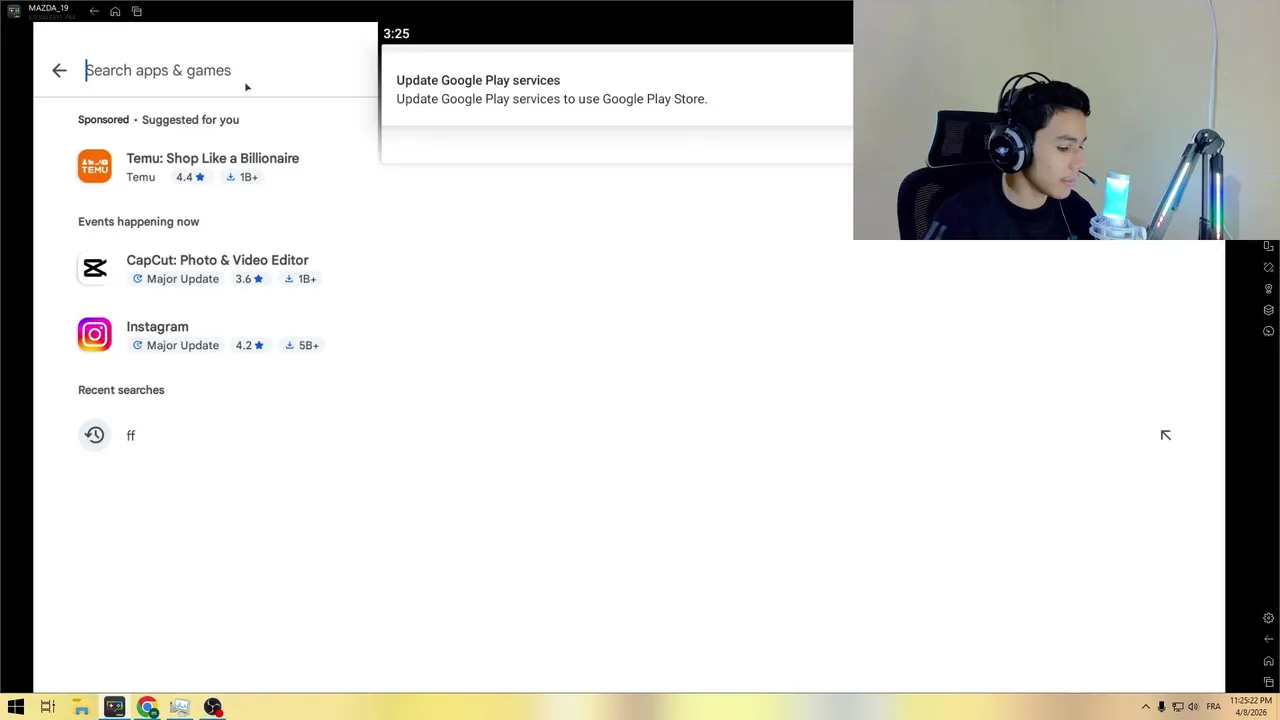Select the recent search "ff"
Screen dimensions: 1280x720
click(x=131, y=436)
